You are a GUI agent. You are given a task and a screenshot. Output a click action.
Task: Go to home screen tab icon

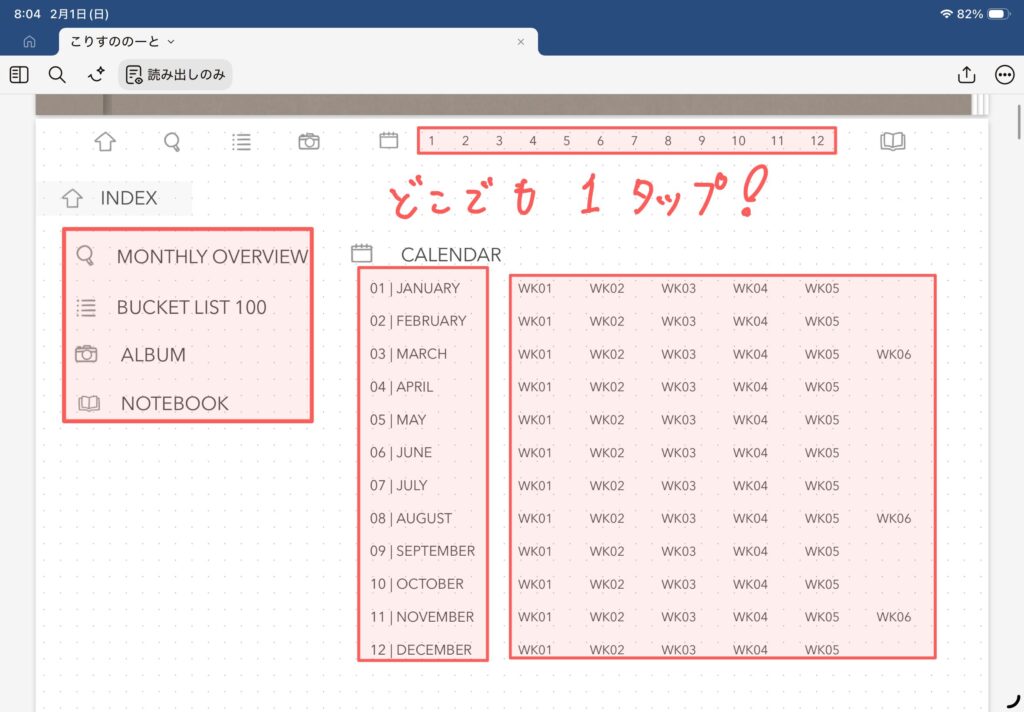(x=29, y=42)
